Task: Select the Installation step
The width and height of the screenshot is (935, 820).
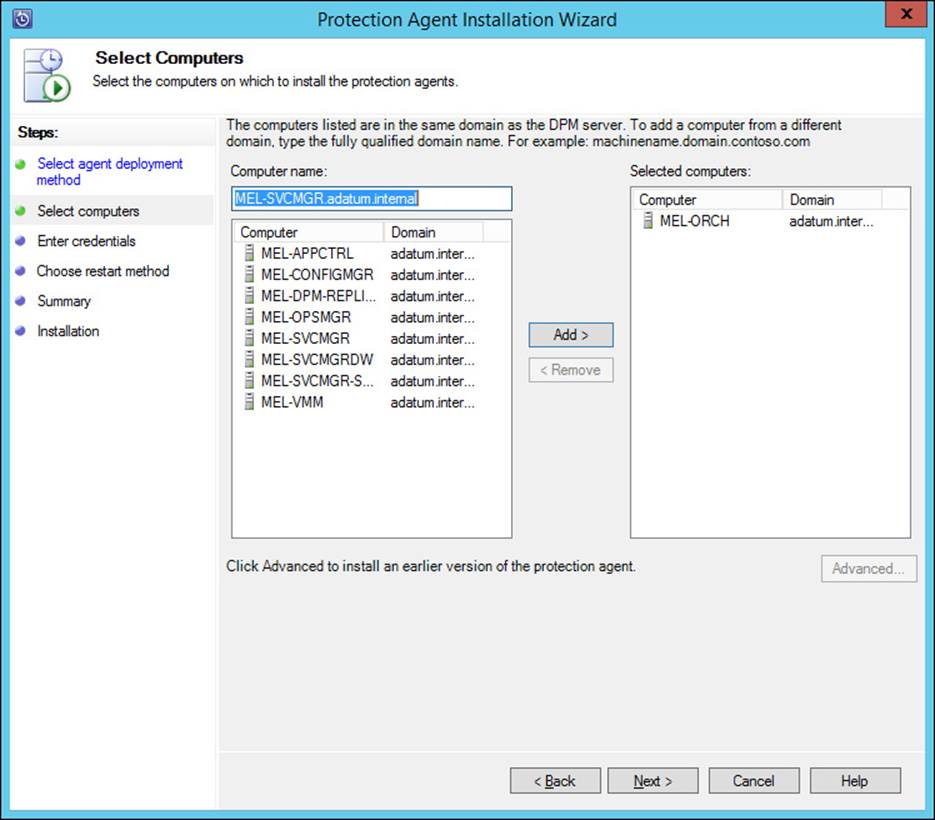Action: 68,331
